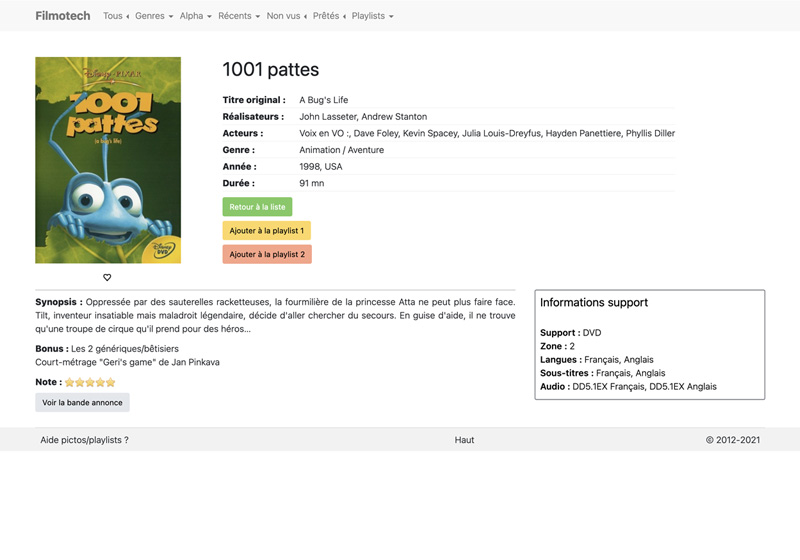Click the Support : DVD line
The width and height of the screenshot is (800, 560).
tap(570, 333)
